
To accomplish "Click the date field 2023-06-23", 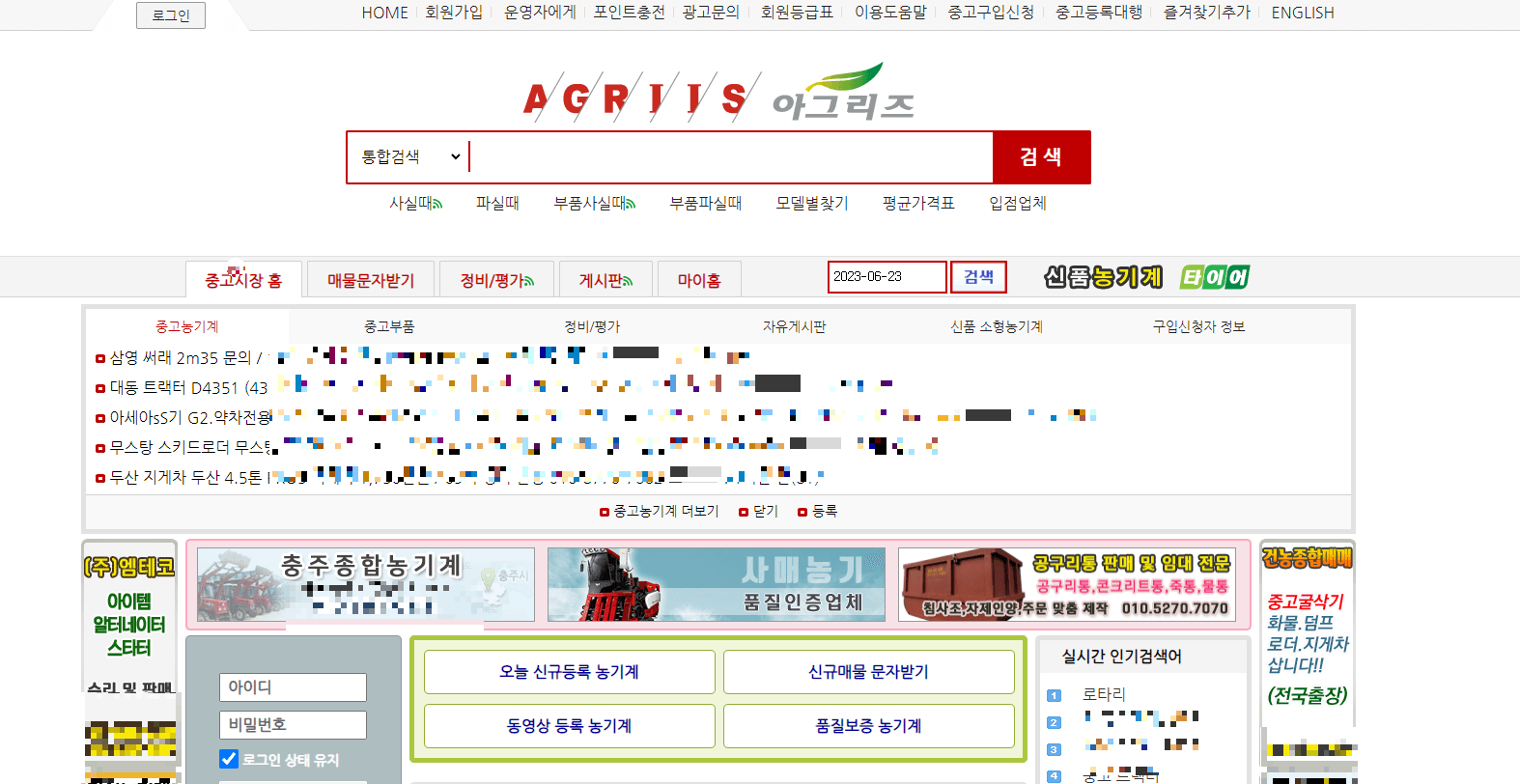I will point(887,276).
